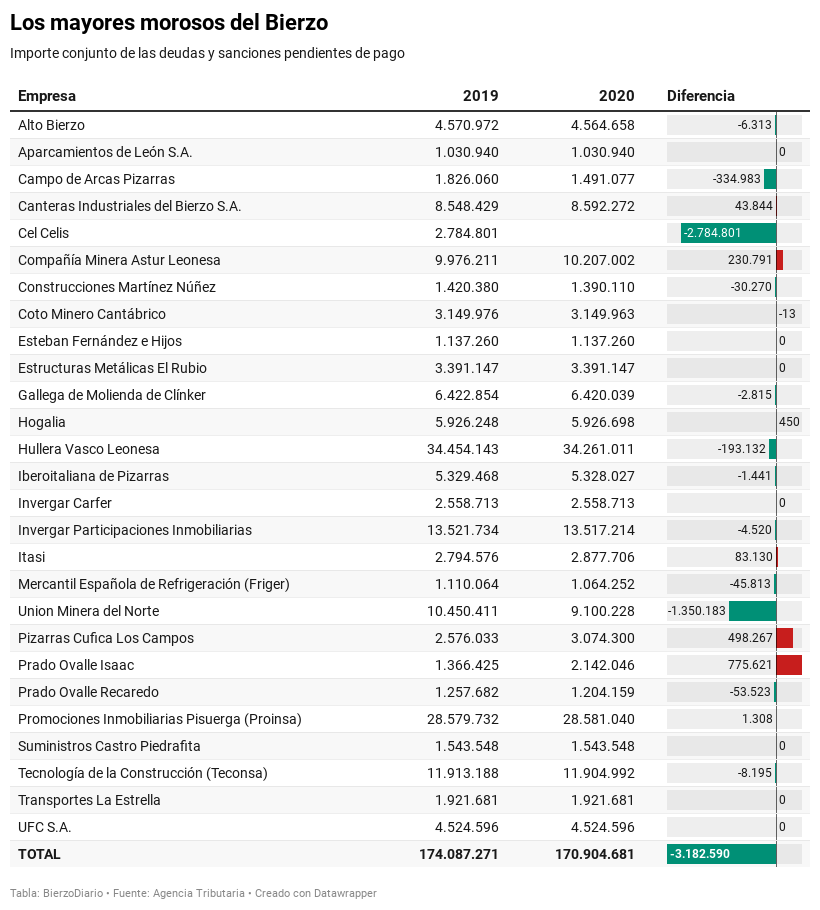
Task: Click the Diferencia column header
Action: coord(700,96)
